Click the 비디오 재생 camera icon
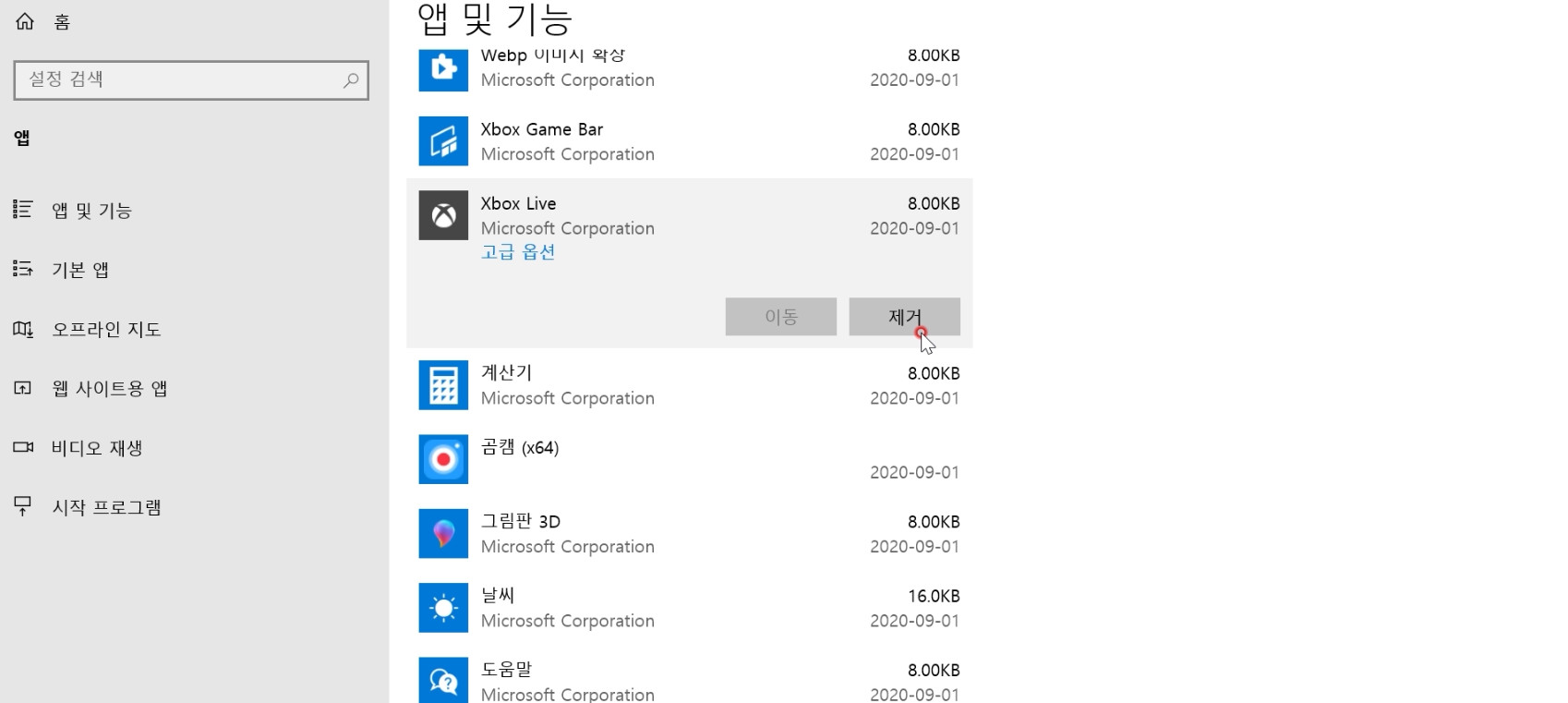This screenshot has width=1568, height=703. pyautogui.click(x=22, y=447)
